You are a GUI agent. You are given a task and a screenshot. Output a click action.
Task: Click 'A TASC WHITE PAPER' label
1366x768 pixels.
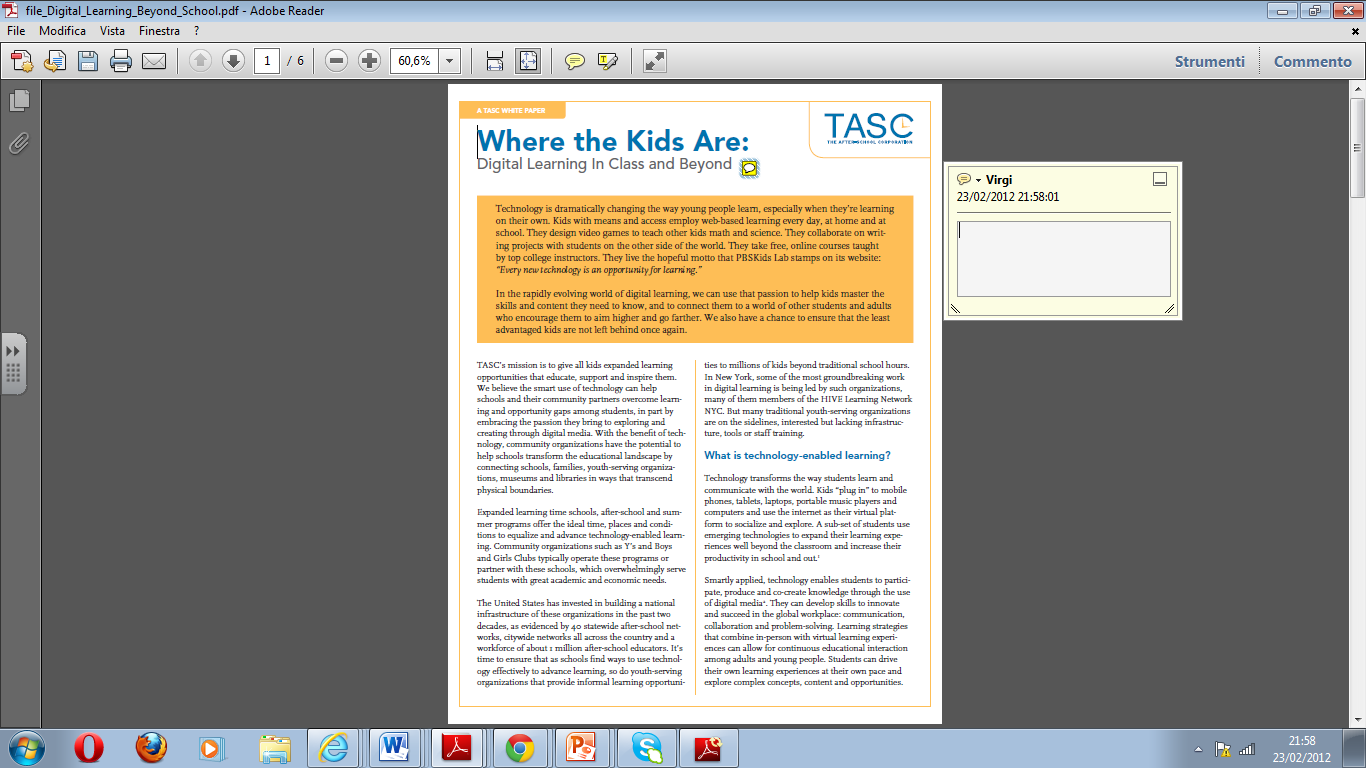point(511,110)
